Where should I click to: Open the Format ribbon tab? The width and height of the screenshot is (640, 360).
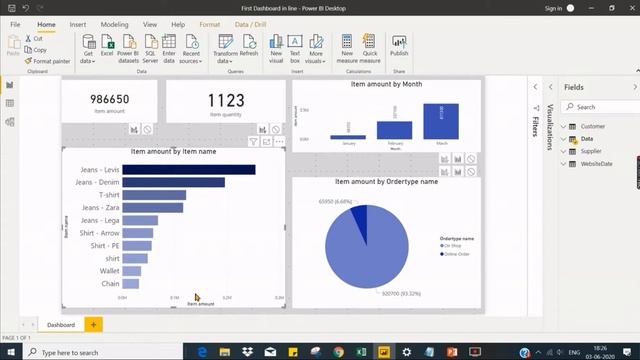point(209,24)
